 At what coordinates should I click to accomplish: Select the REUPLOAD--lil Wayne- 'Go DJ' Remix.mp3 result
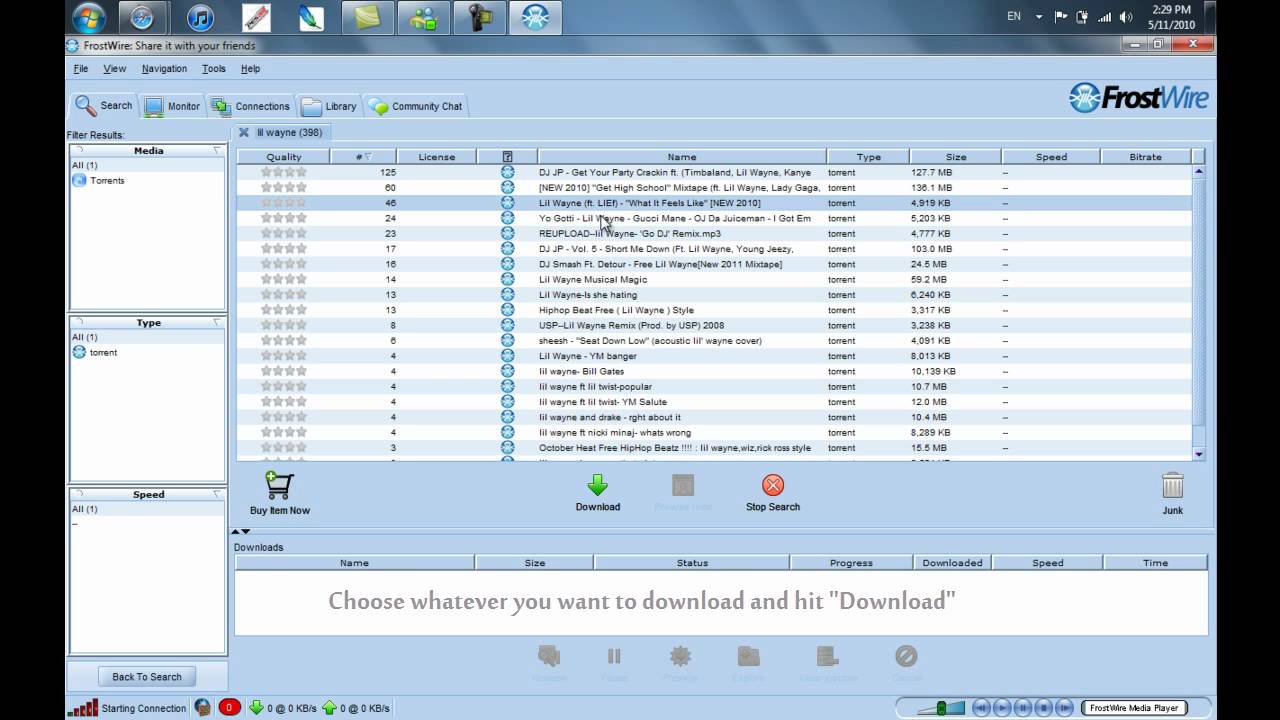[x=714, y=233]
